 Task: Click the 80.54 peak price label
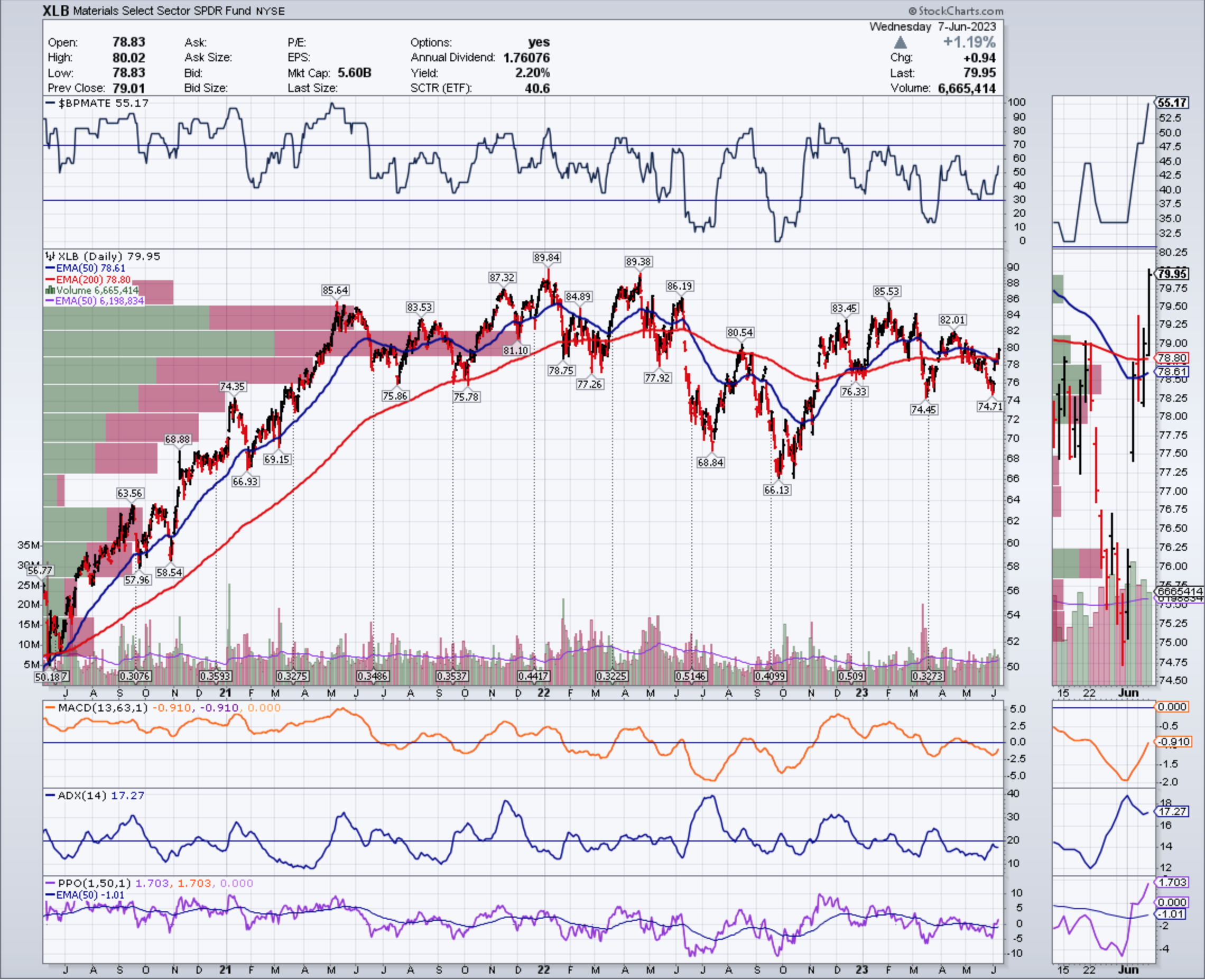click(740, 332)
